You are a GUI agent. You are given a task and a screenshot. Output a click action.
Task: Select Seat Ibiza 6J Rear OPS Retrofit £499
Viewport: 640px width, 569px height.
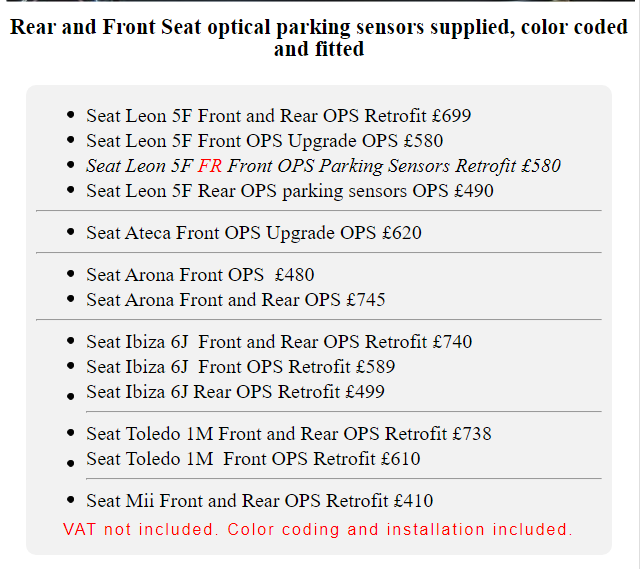235,392
